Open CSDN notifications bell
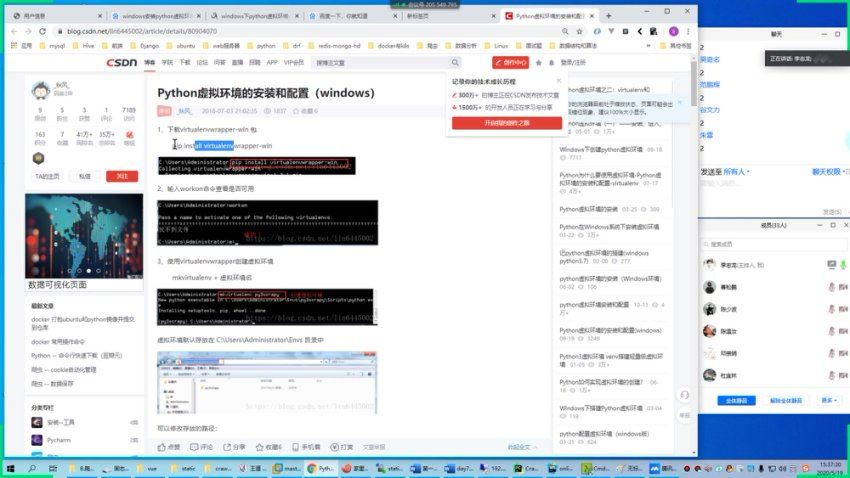 pyautogui.click(x=551, y=63)
